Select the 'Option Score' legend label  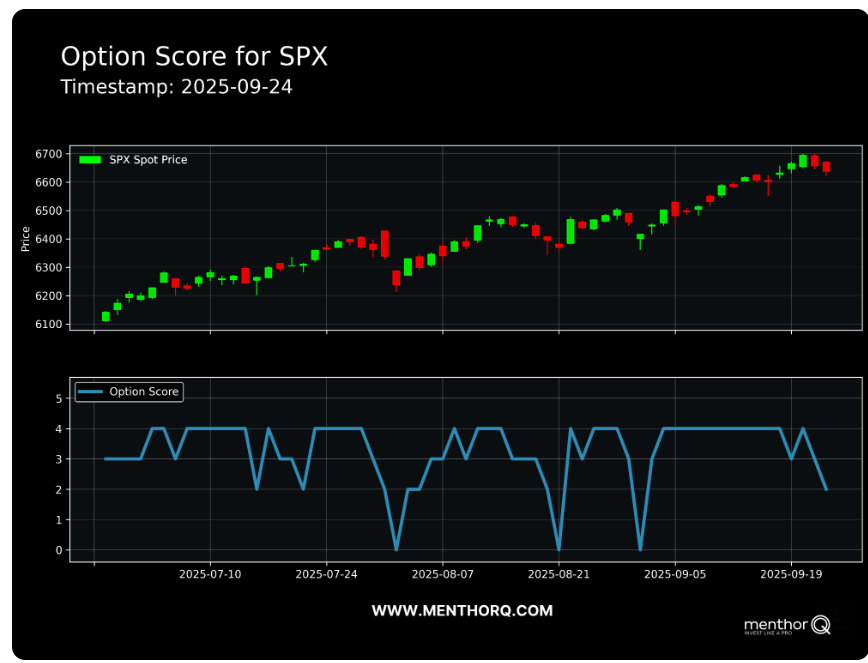pyautogui.click(x=144, y=392)
